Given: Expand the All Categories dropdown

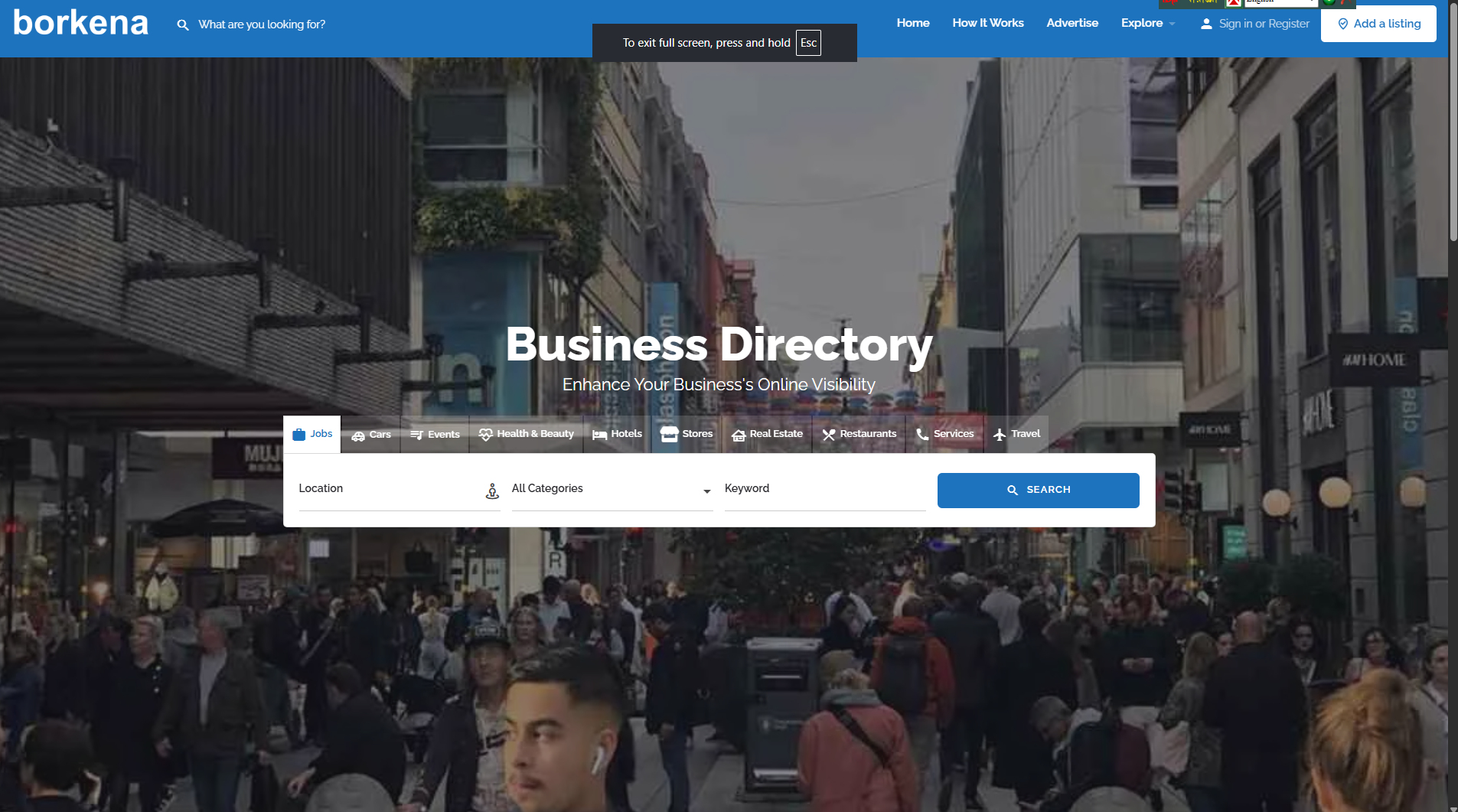Looking at the screenshot, I should [612, 490].
